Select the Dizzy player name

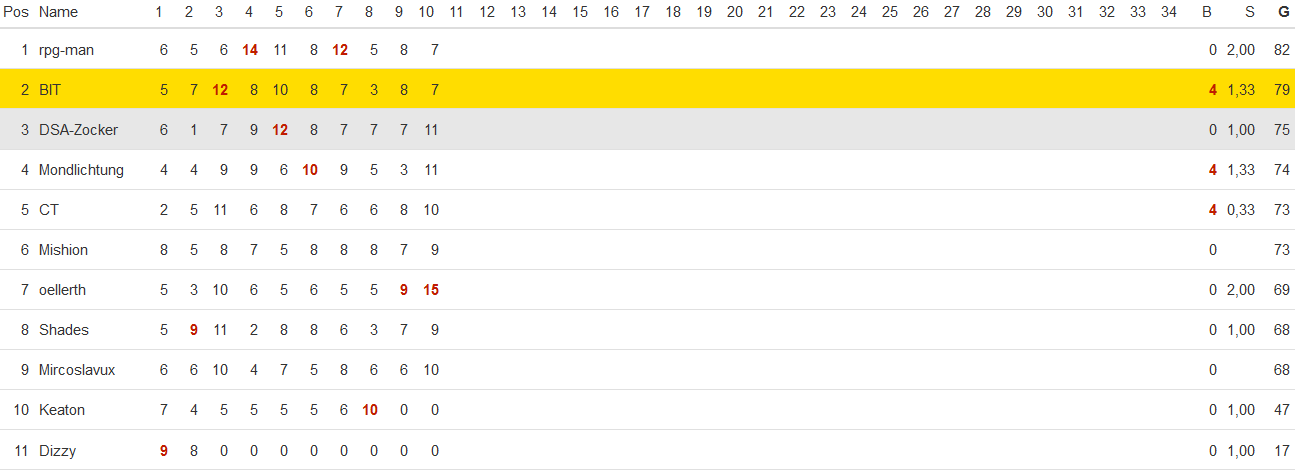point(57,451)
